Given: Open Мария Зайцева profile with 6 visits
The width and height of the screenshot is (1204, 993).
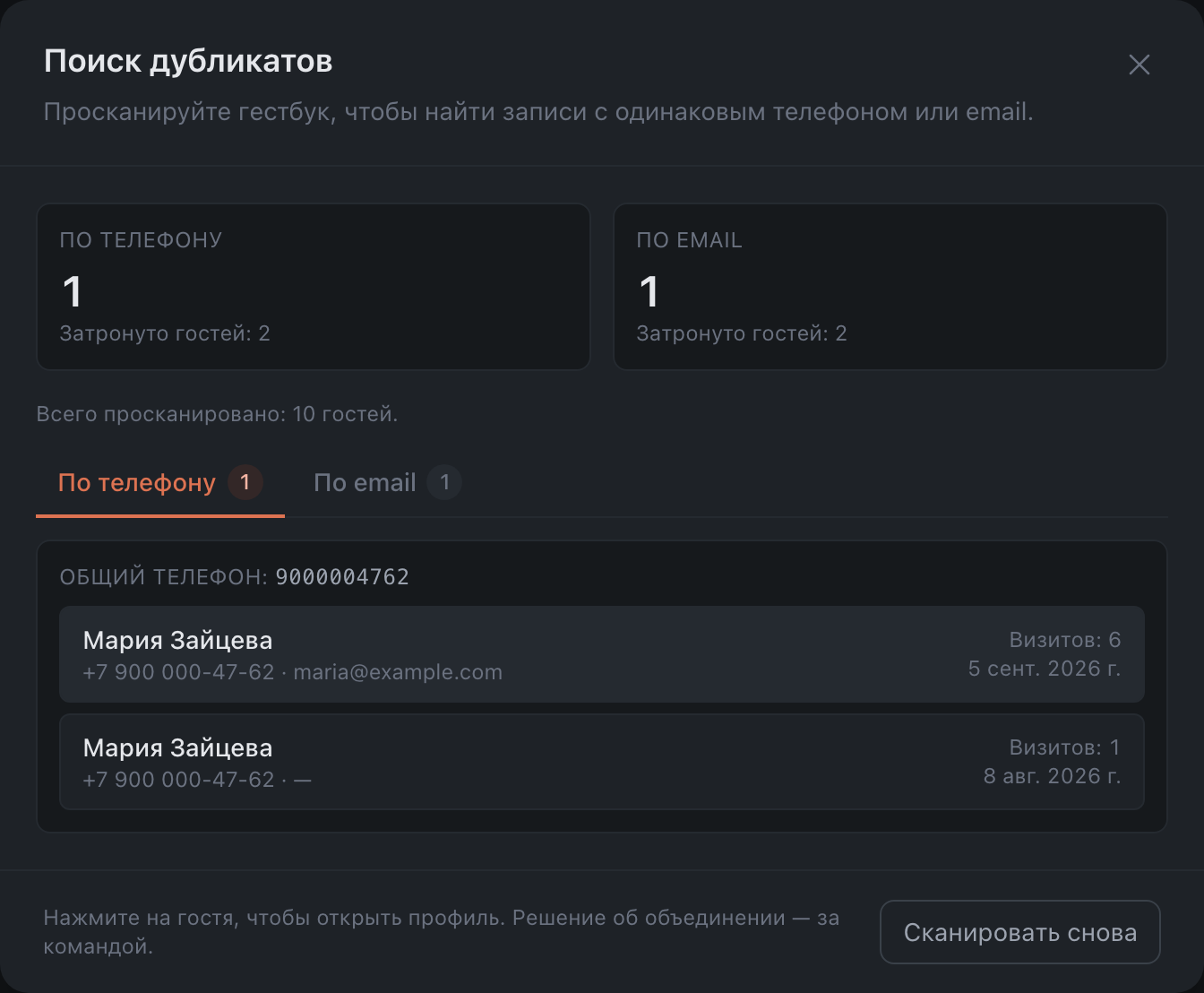Looking at the screenshot, I should coord(602,654).
